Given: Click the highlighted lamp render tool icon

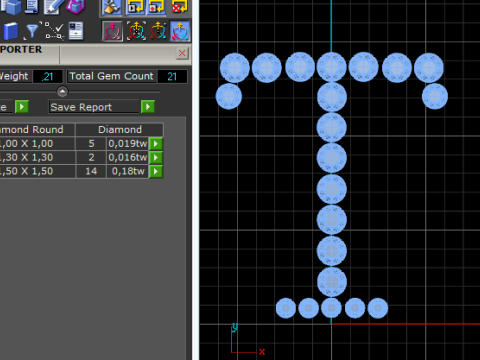Looking at the screenshot, I should click(x=112, y=7).
